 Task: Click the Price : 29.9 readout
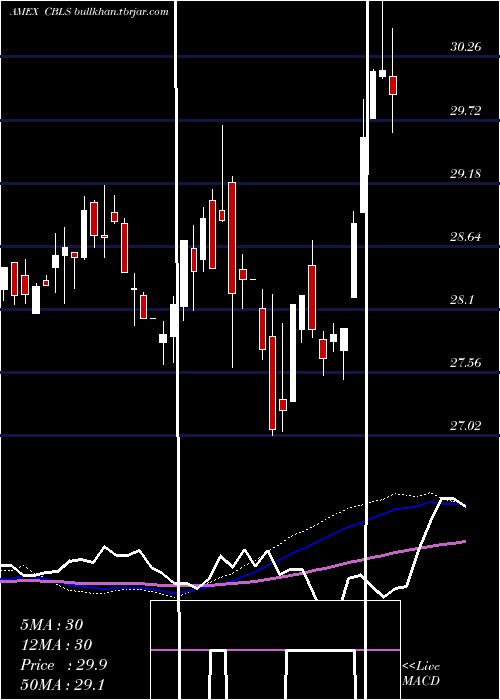pyautogui.click(x=64, y=665)
